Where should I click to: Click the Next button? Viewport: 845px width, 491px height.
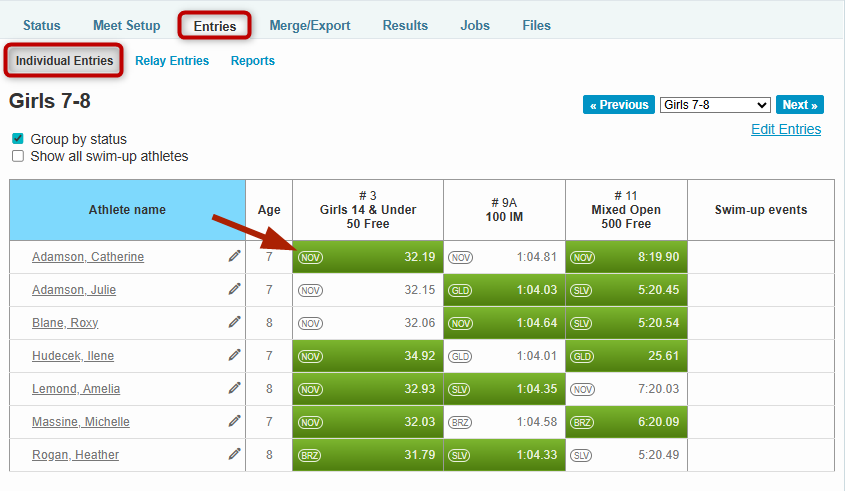[800, 105]
